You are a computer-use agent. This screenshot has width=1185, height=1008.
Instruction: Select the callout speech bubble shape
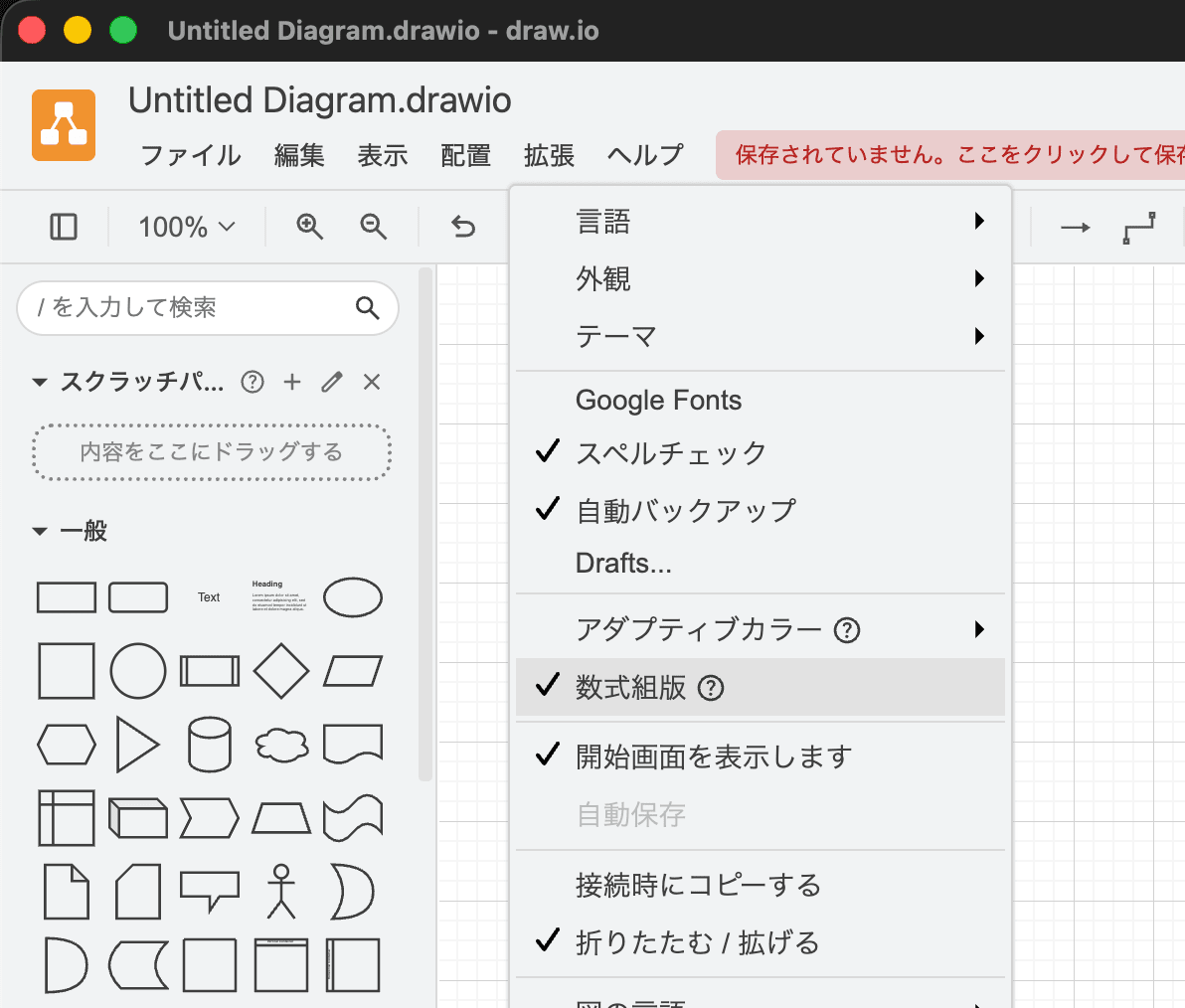(210, 892)
